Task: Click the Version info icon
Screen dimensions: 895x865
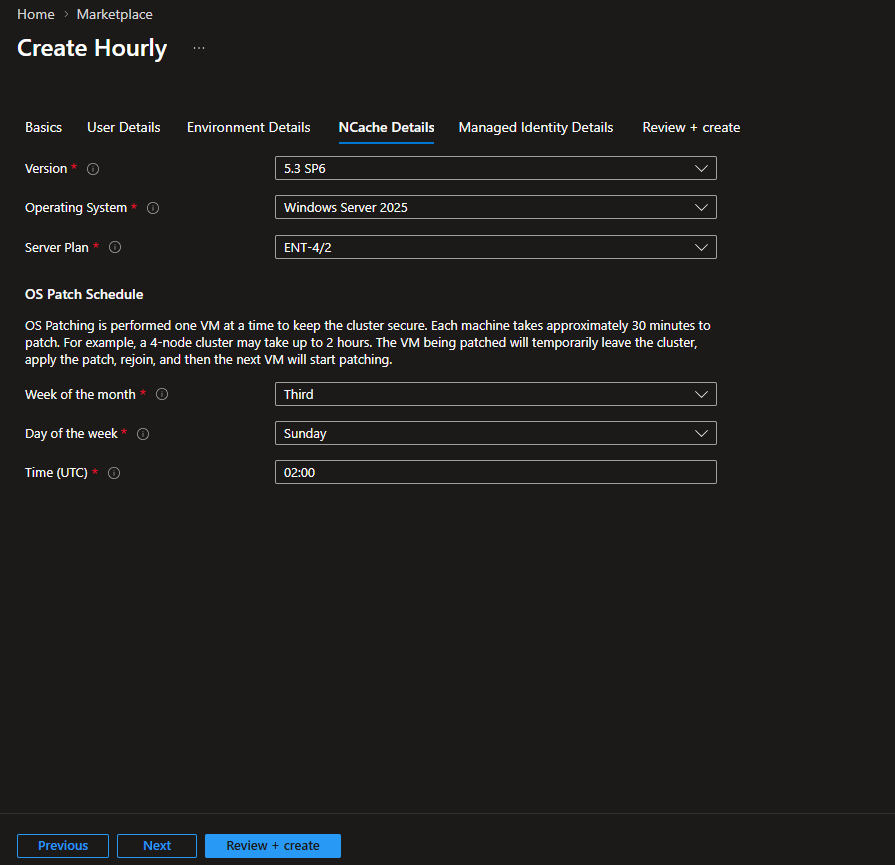Action: click(x=93, y=169)
